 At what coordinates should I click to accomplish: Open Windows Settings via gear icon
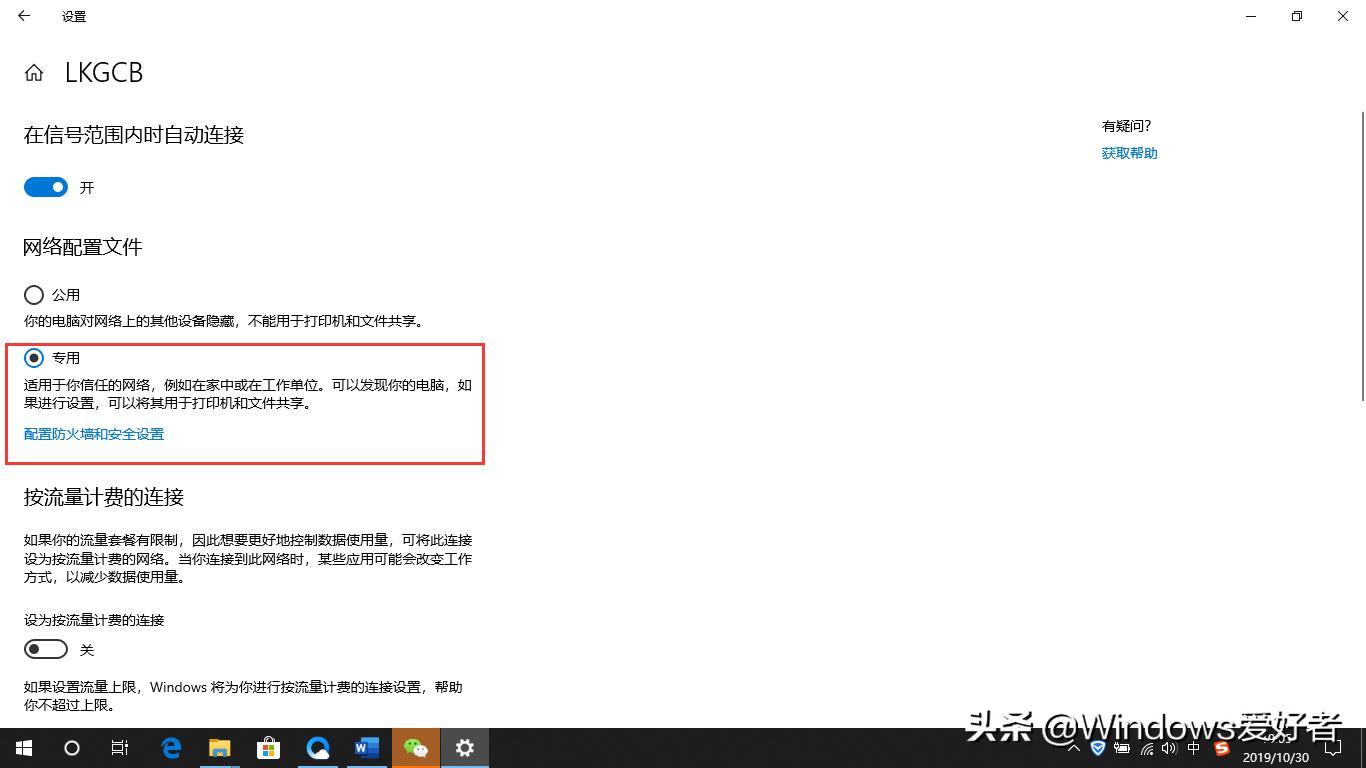click(x=464, y=747)
